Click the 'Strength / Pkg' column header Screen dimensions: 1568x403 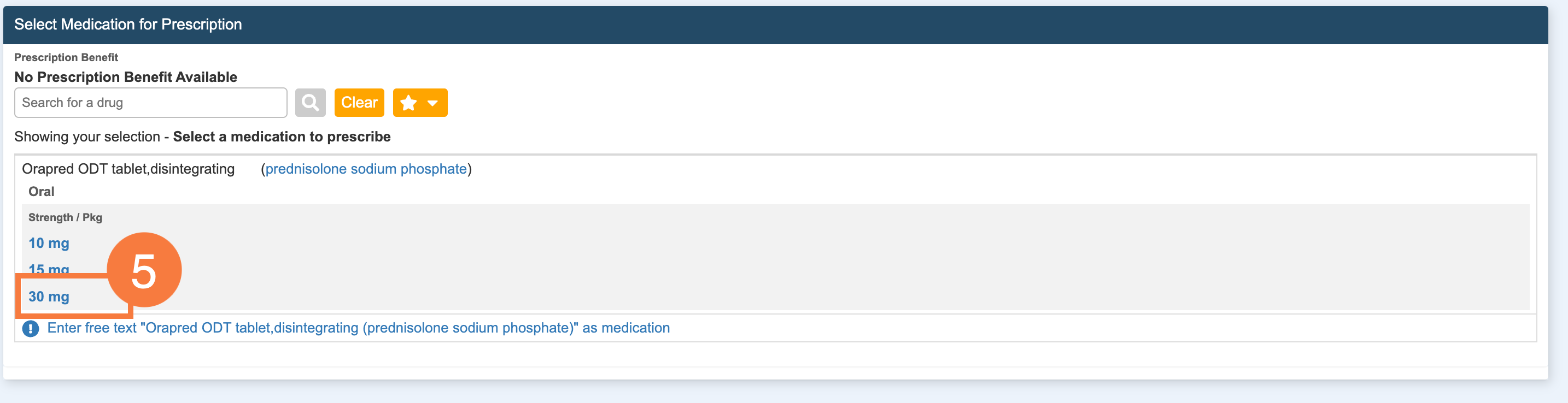click(x=65, y=217)
